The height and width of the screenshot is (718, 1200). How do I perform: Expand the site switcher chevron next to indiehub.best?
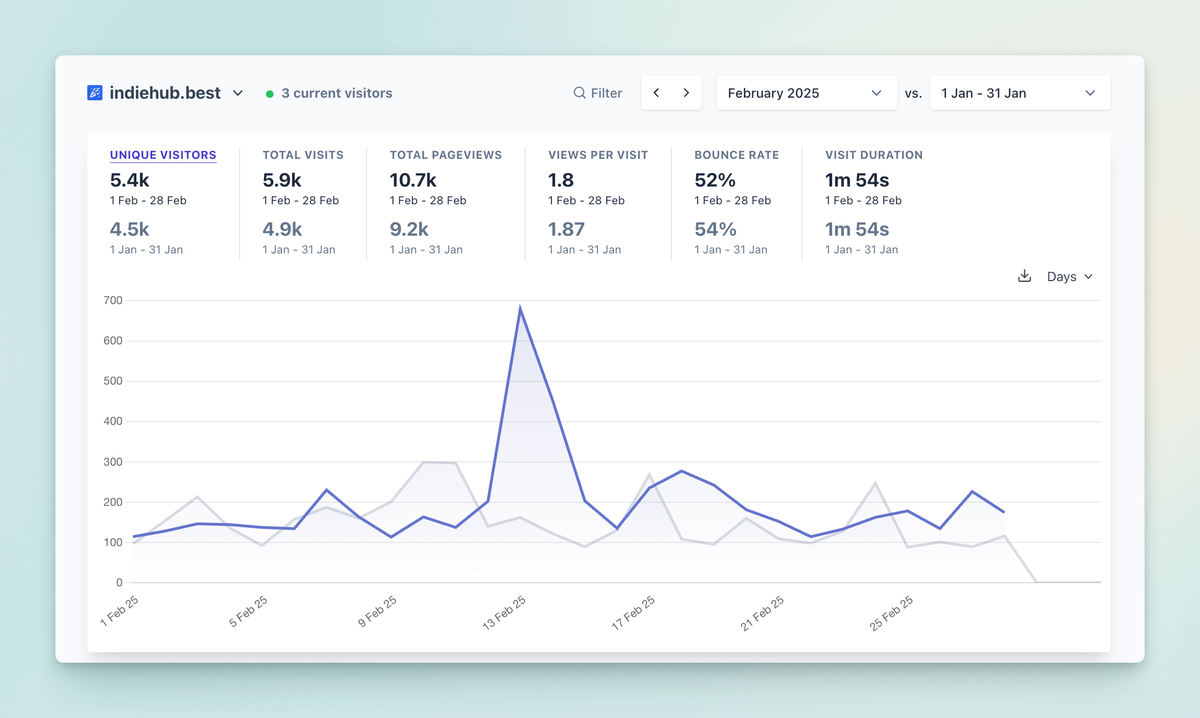237,92
